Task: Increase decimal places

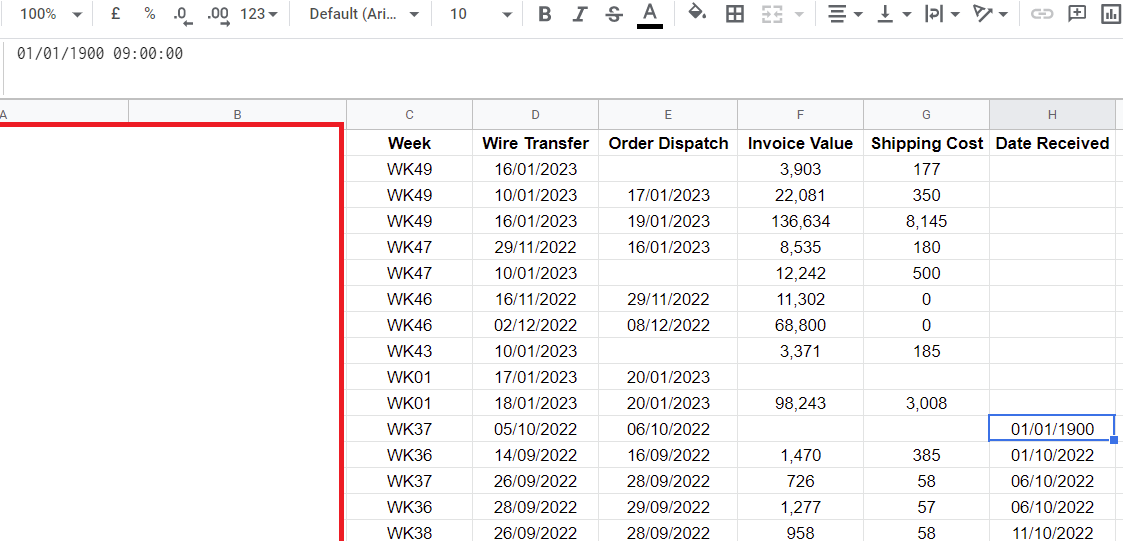Action: pyautogui.click(x=218, y=14)
